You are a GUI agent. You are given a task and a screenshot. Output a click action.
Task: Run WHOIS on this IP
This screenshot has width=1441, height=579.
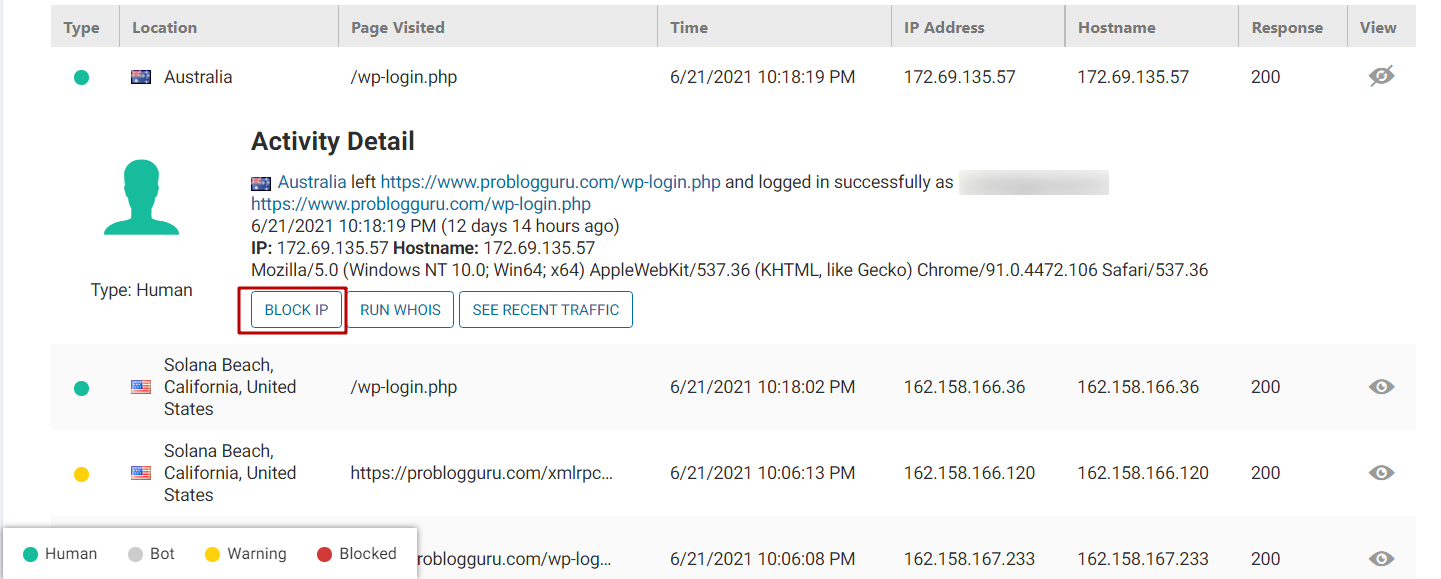400,310
